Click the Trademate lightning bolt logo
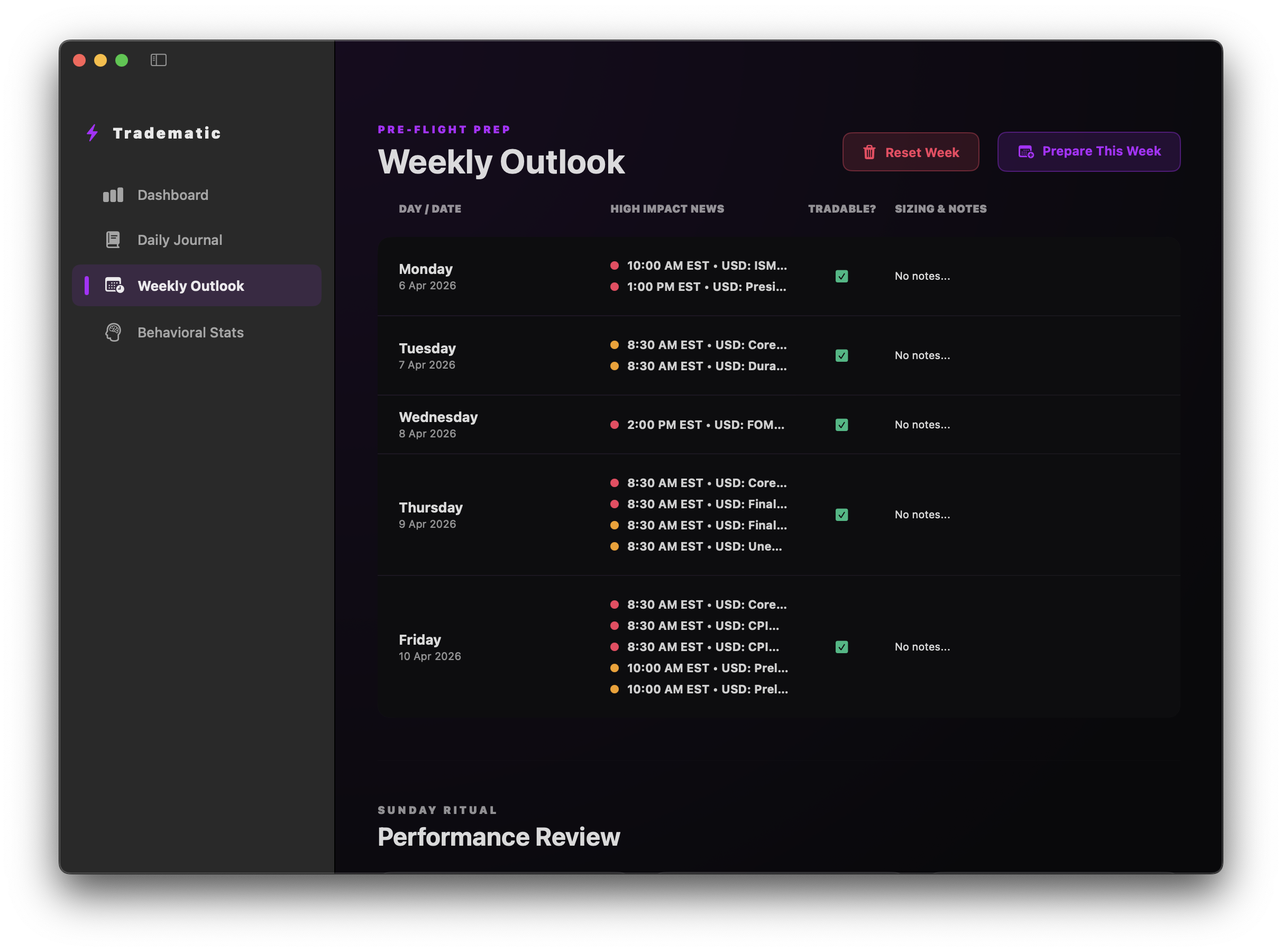 pyautogui.click(x=92, y=133)
